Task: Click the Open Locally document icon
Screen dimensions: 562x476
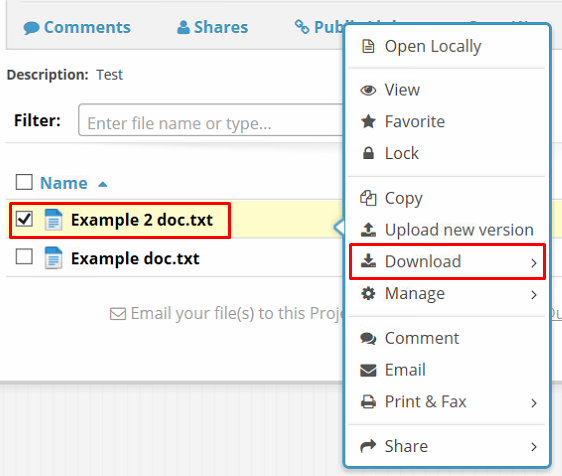Action: tap(368, 46)
